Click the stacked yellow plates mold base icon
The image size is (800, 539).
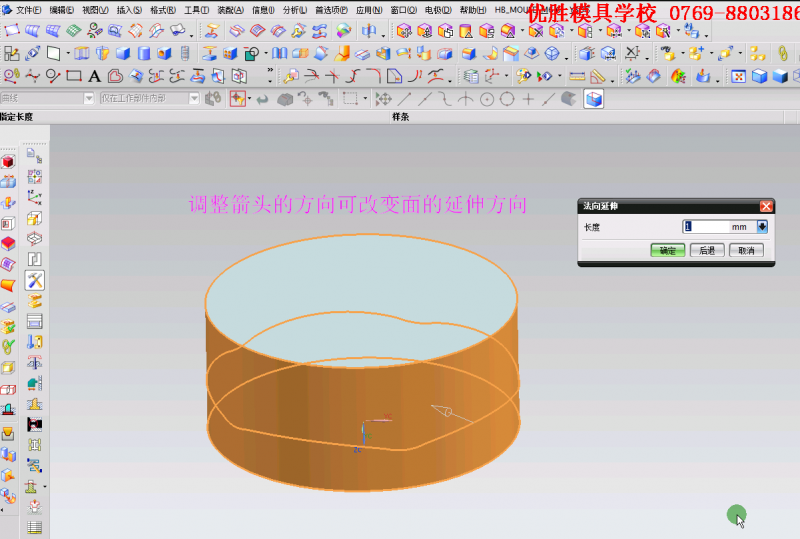click(35, 301)
